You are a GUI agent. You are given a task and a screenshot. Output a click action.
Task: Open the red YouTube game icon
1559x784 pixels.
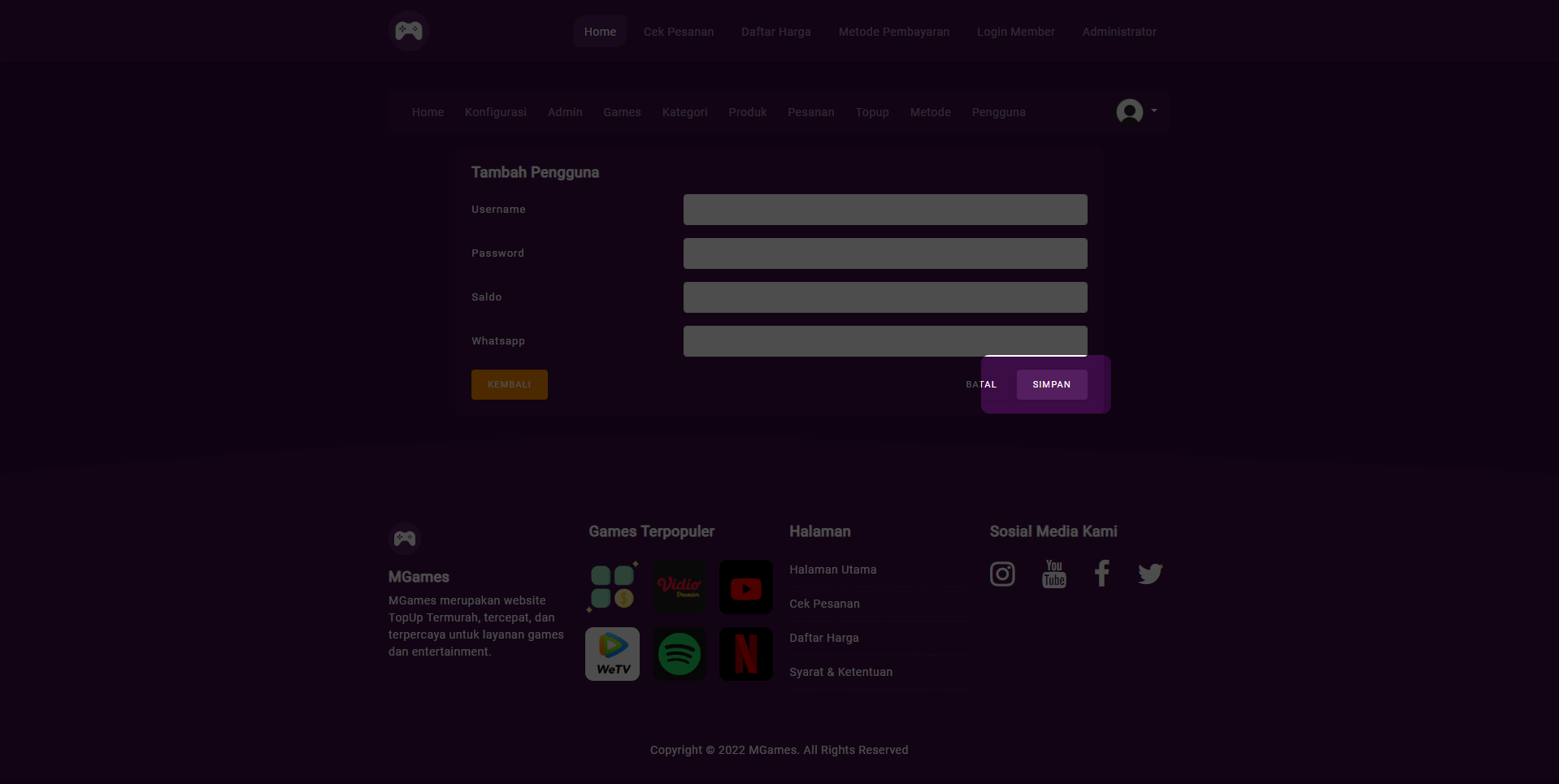coord(746,587)
